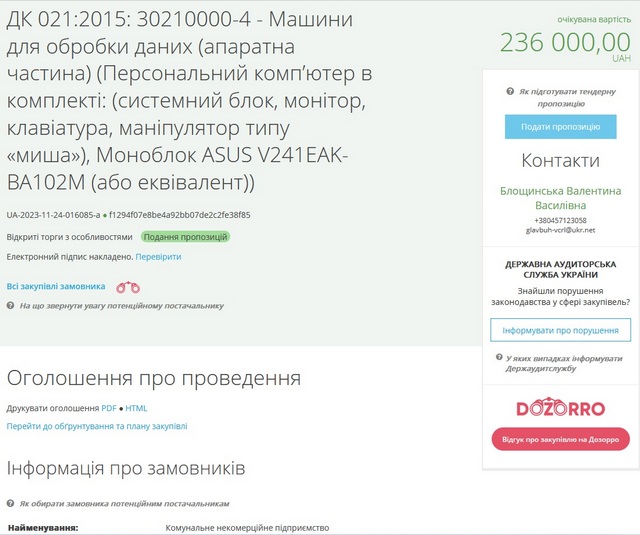This screenshot has height=535, width=640.
Task: Click the red handcuffs icon
Action: tap(128, 287)
